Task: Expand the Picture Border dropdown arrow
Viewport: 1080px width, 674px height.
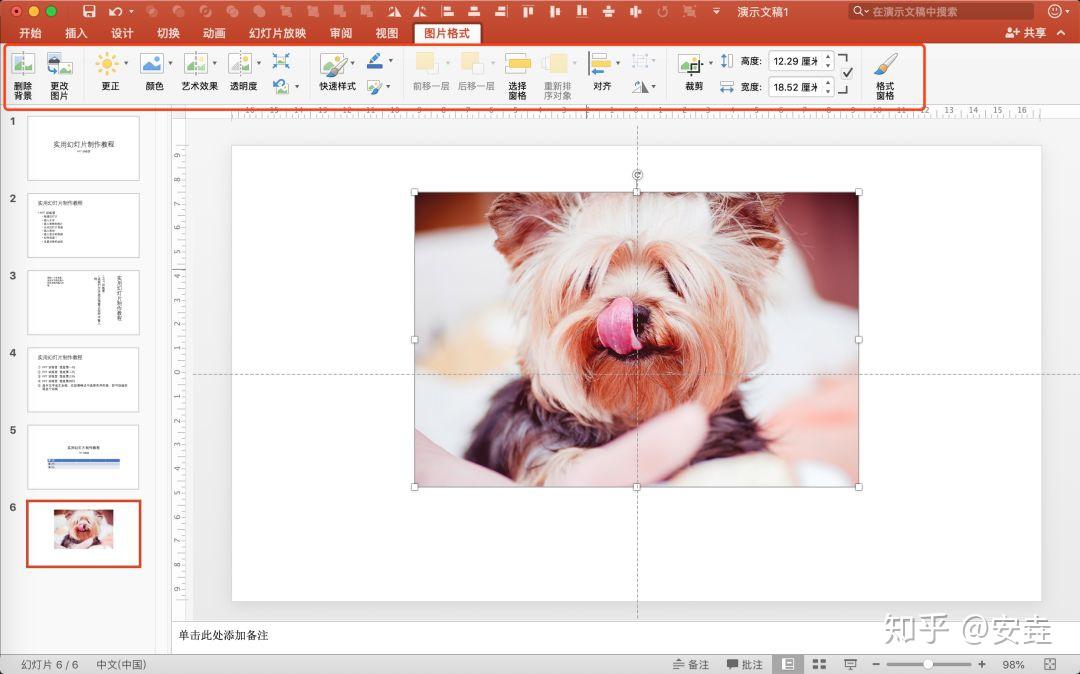Action: click(391, 61)
